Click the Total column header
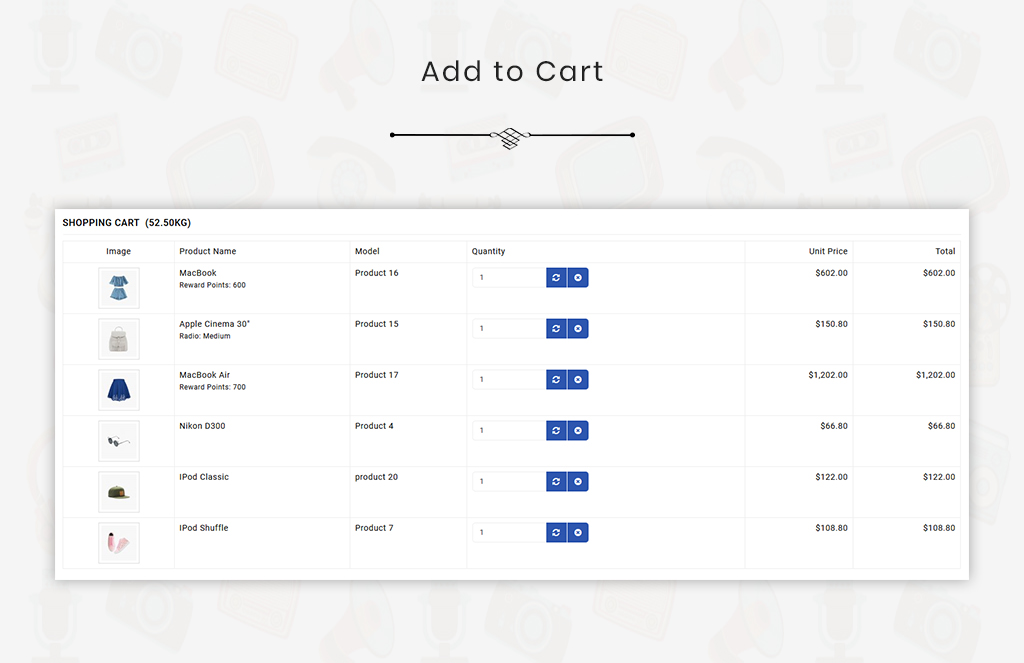 tap(945, 251)
